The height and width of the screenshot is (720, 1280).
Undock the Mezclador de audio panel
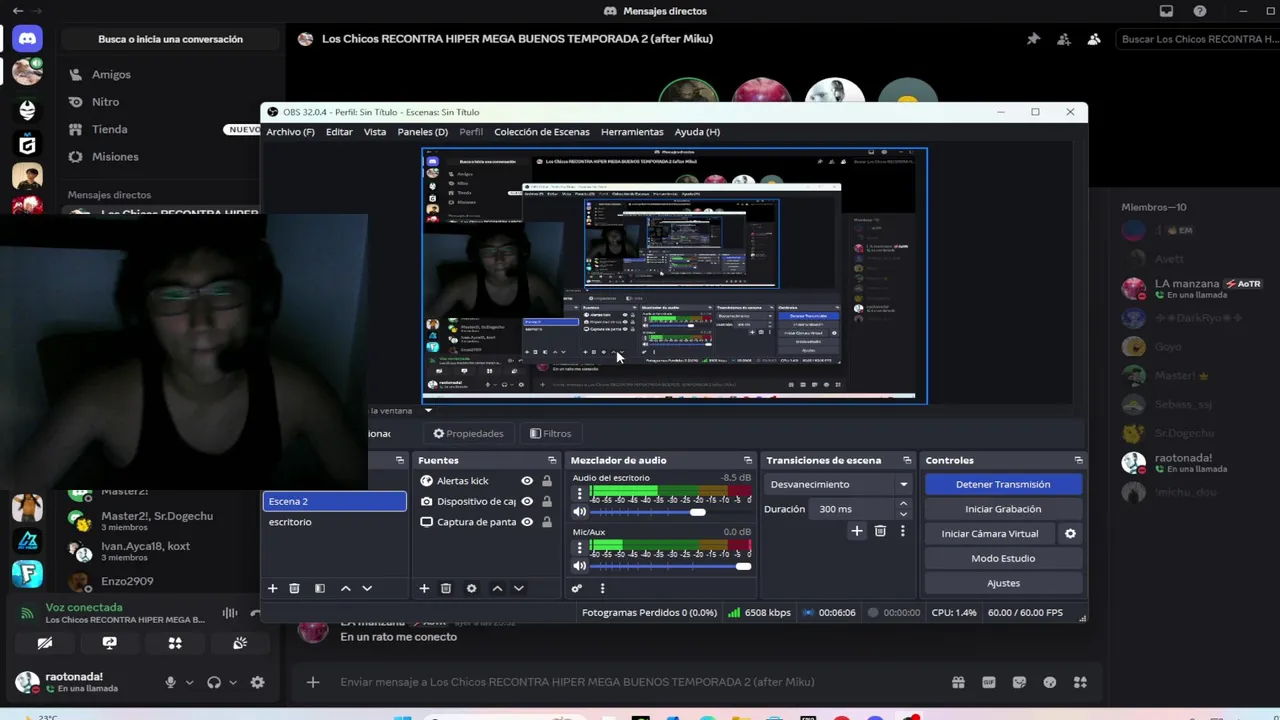747,460
